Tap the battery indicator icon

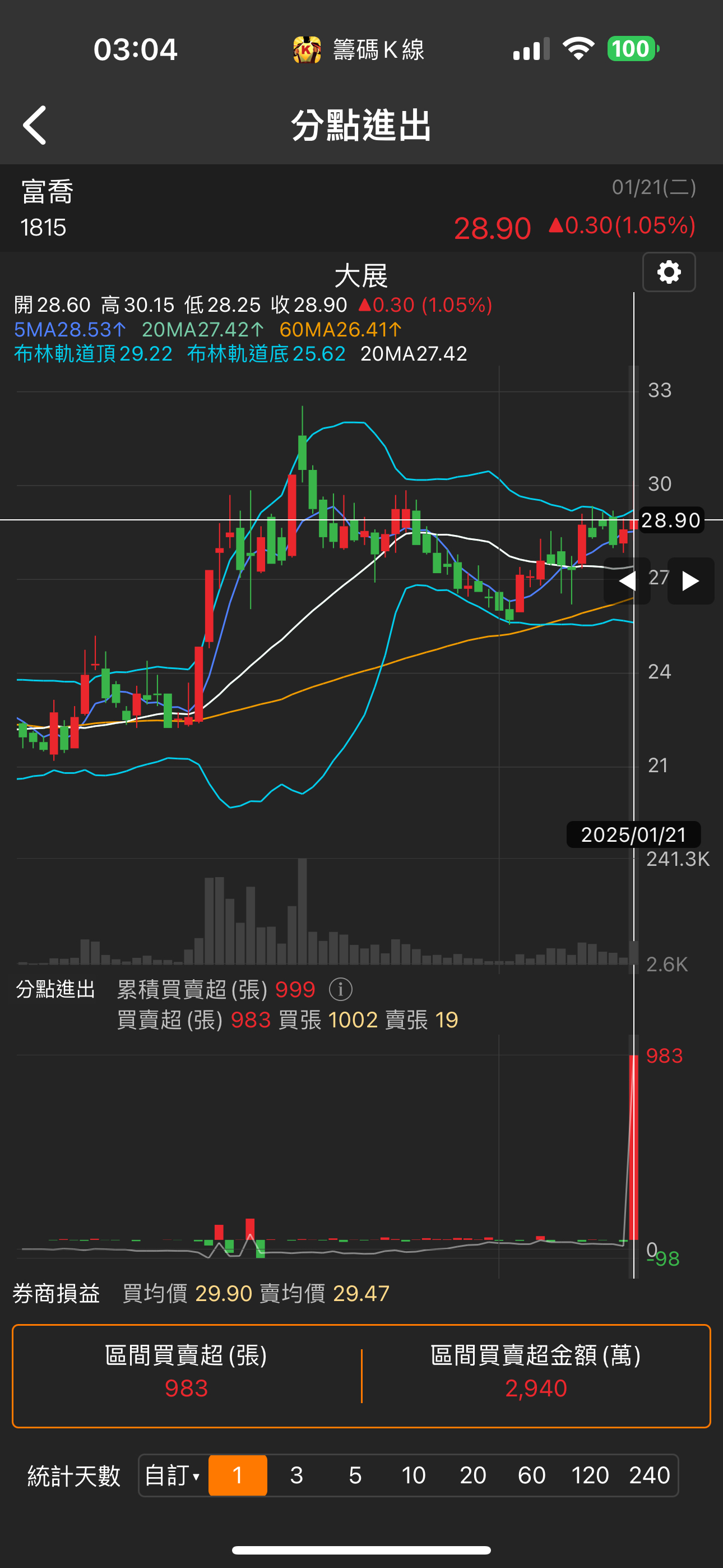633,49
